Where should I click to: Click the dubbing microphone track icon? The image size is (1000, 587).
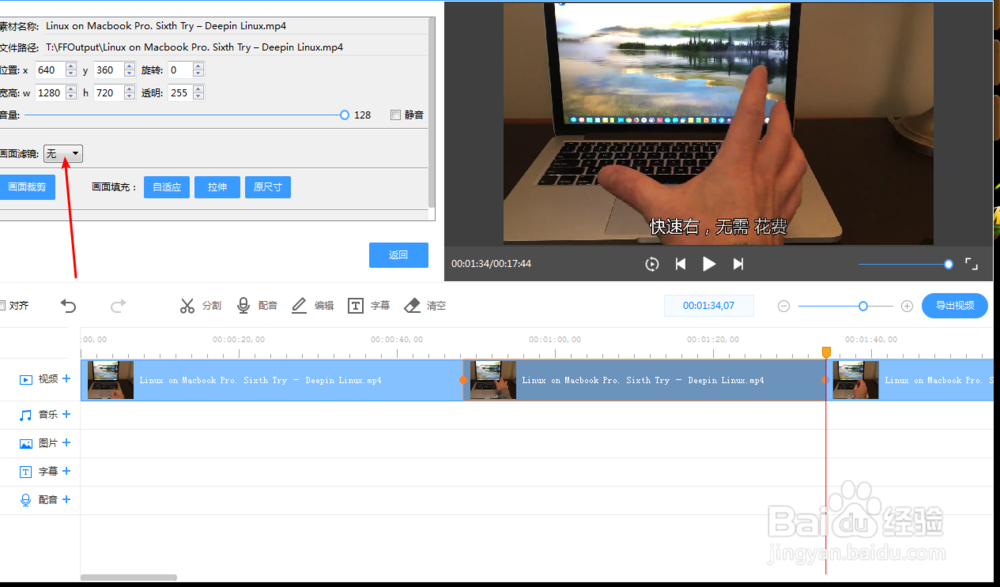coord(26,500)
